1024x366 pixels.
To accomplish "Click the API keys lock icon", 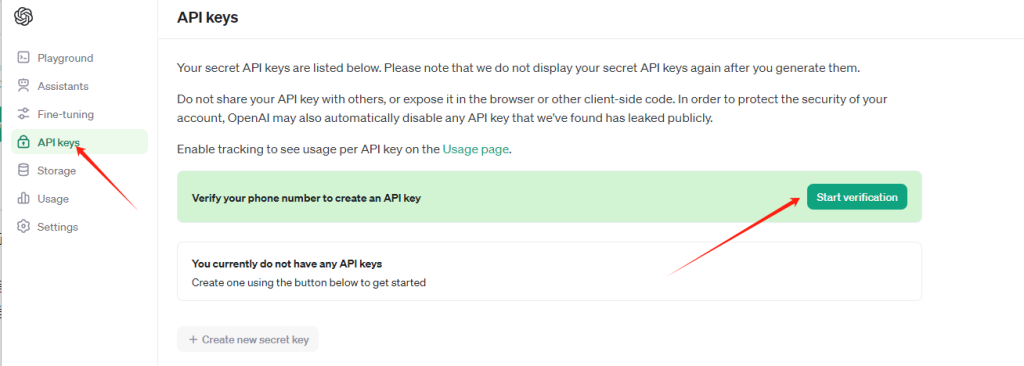I will (x=24, y=142).
